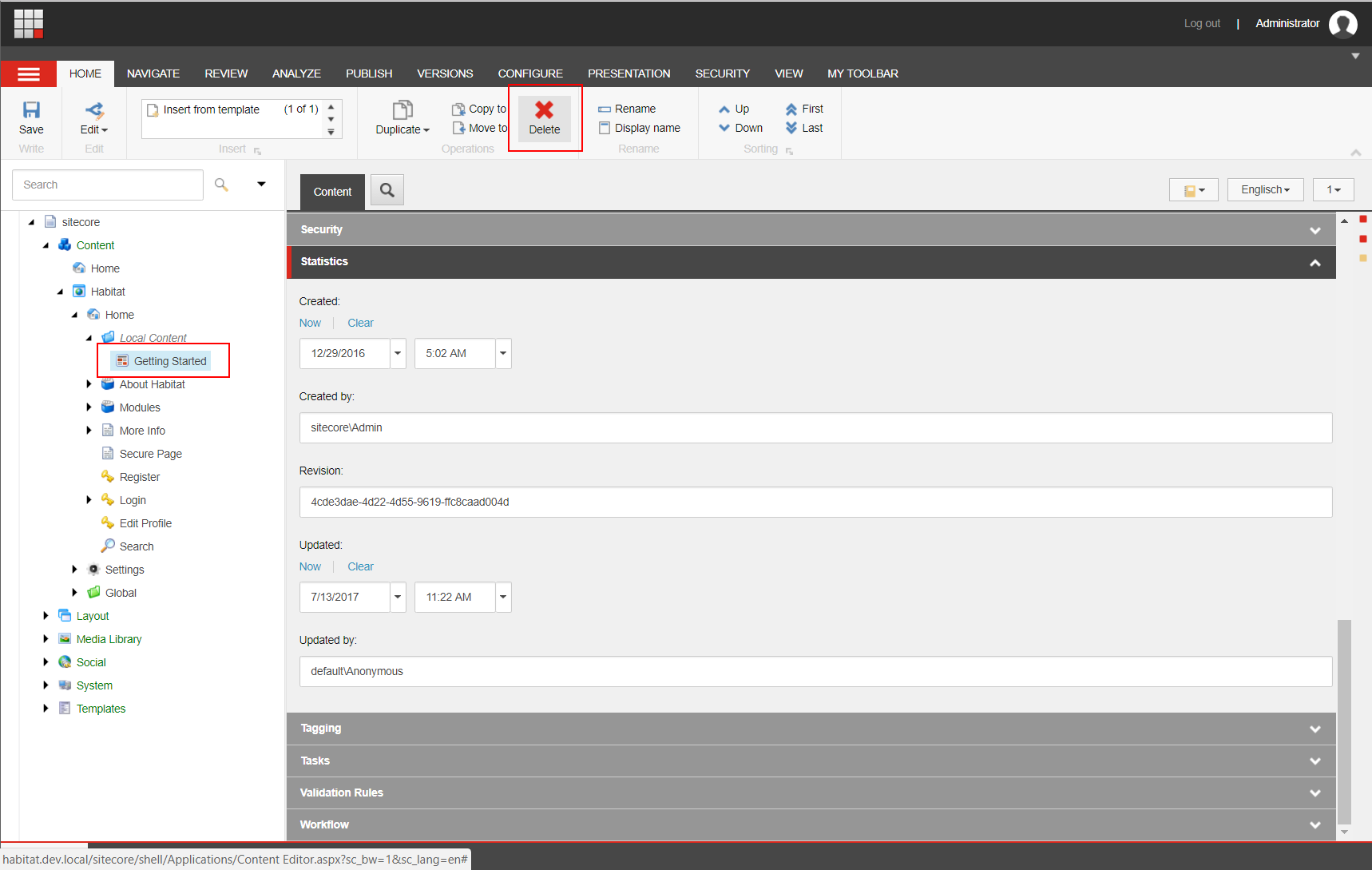
Task: Move item Down in sorting
Action: (740, 128)
